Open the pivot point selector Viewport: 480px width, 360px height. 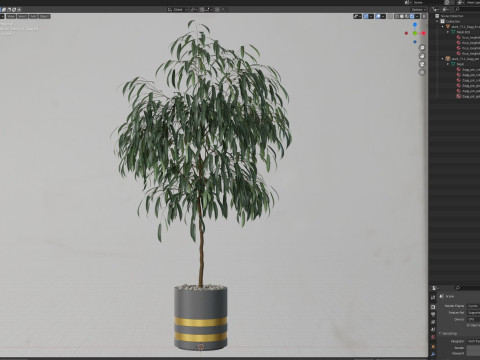pos(194,10)
